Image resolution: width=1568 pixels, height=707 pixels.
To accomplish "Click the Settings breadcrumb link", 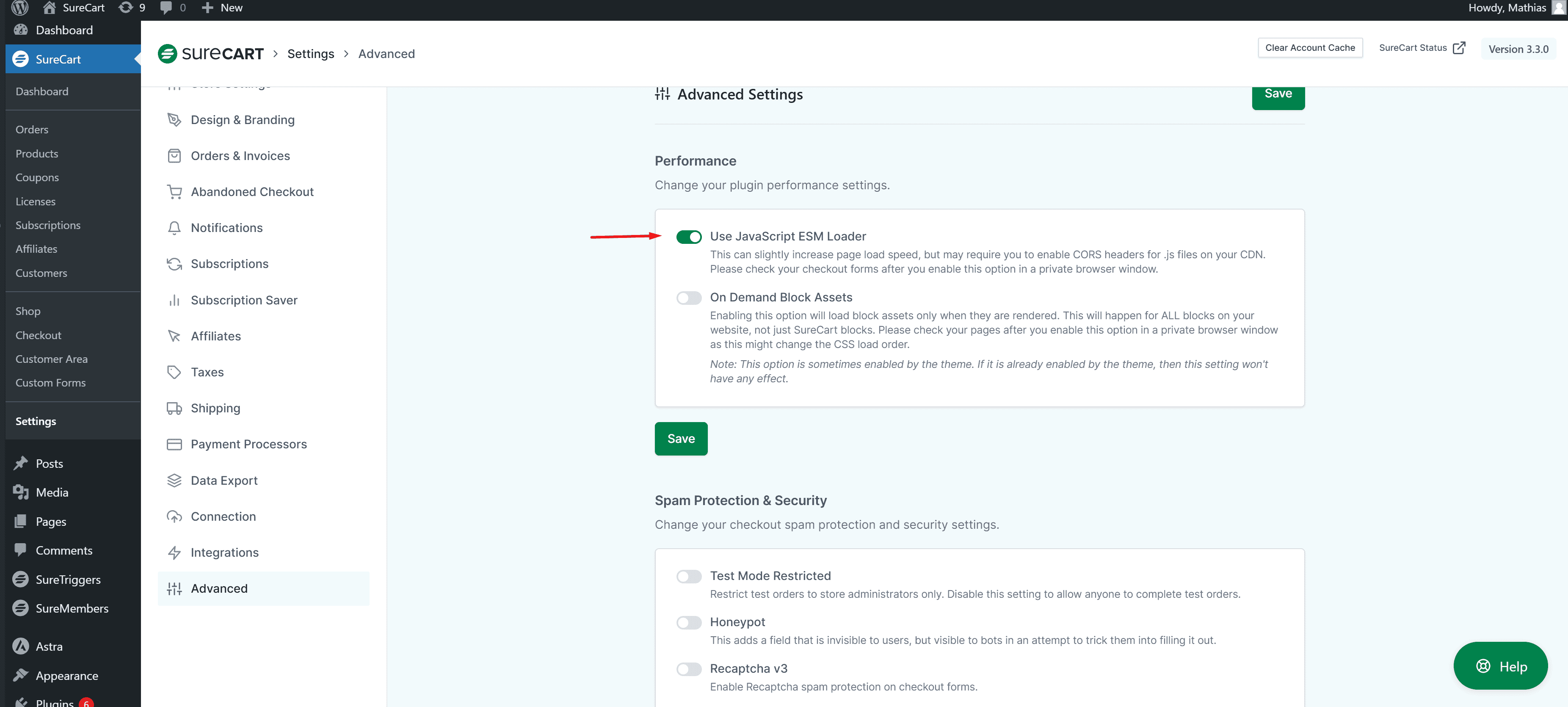I will [310, 54].
